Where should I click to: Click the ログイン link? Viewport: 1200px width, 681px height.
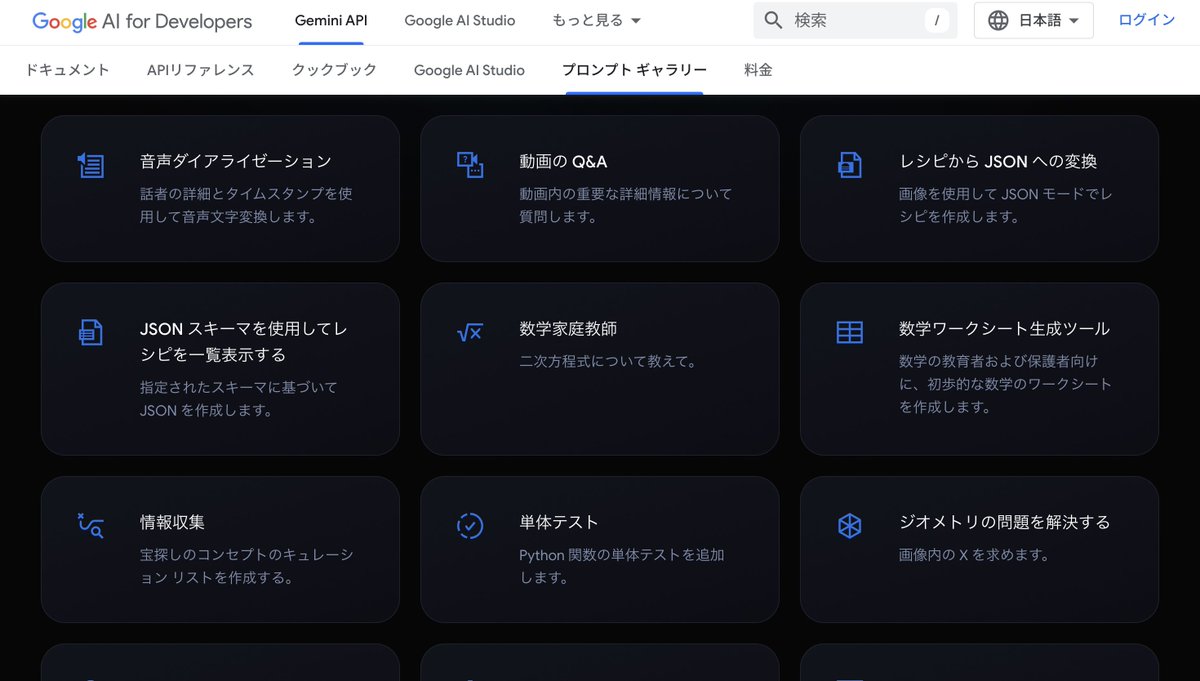click(1146, 19)
